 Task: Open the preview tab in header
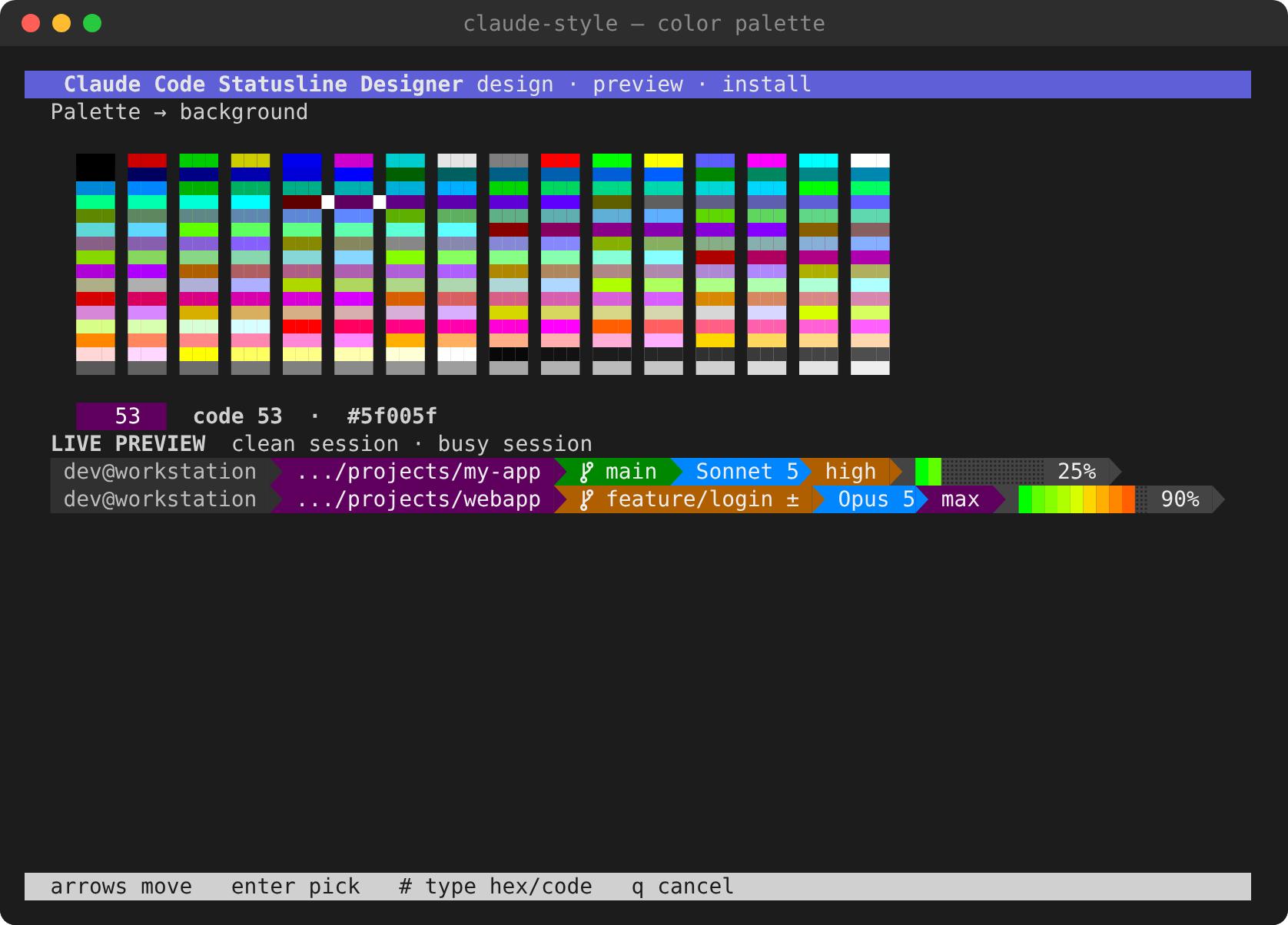[638, 85]
